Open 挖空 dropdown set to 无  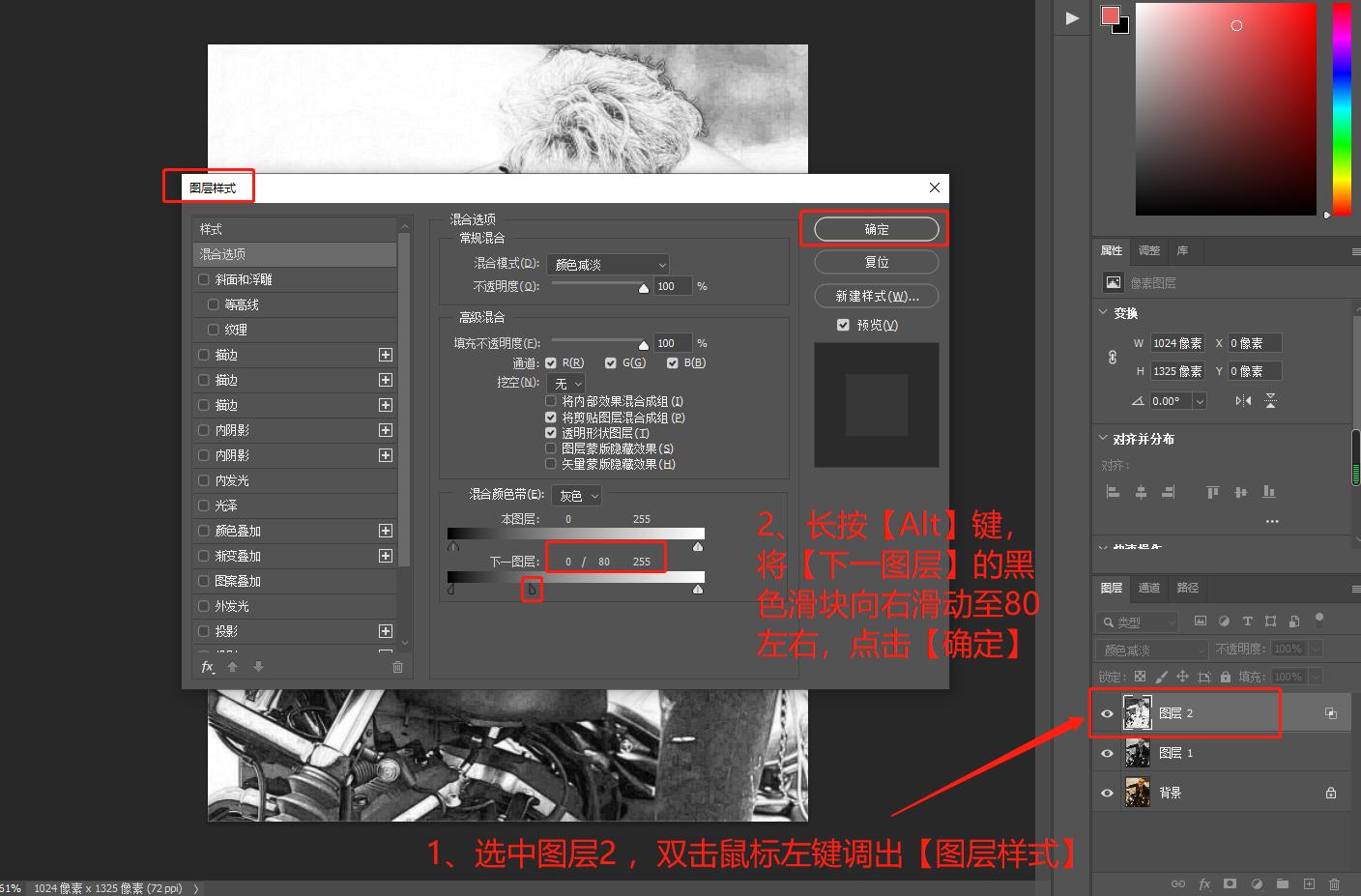point(566,384)
